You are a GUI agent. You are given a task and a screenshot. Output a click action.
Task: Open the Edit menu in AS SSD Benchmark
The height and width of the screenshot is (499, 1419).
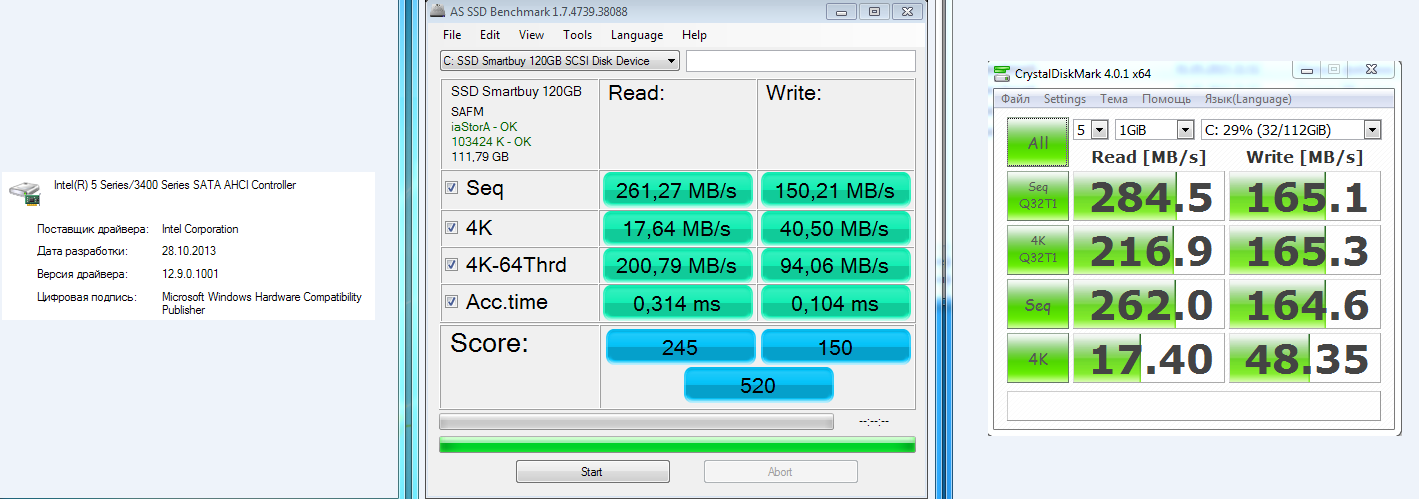coord(490,35)
